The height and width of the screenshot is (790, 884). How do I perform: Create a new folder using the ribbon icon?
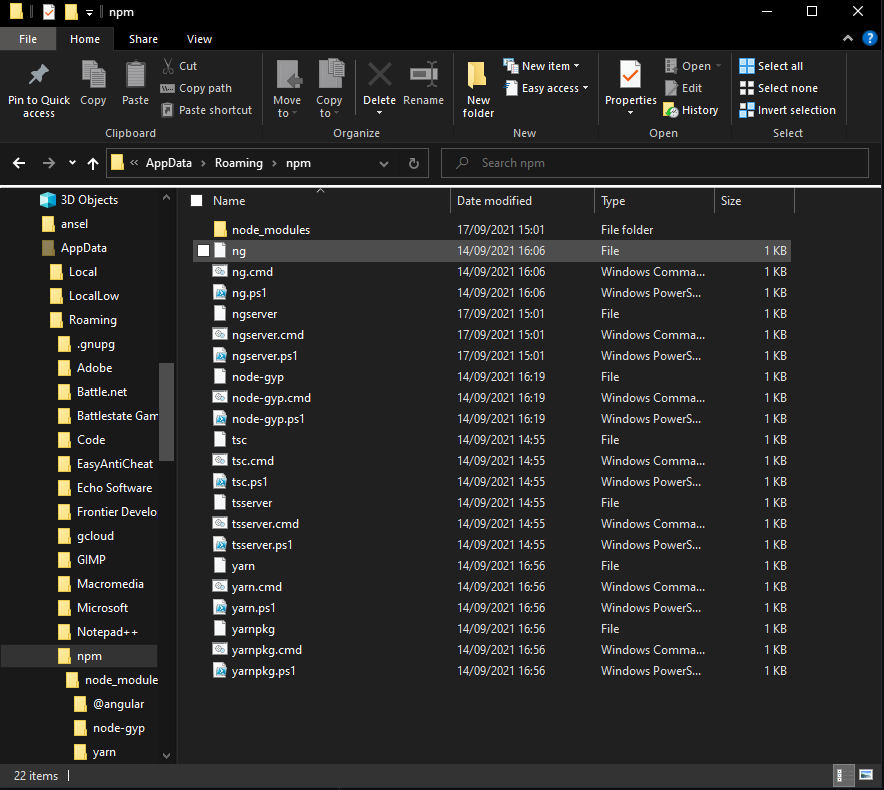478,88
